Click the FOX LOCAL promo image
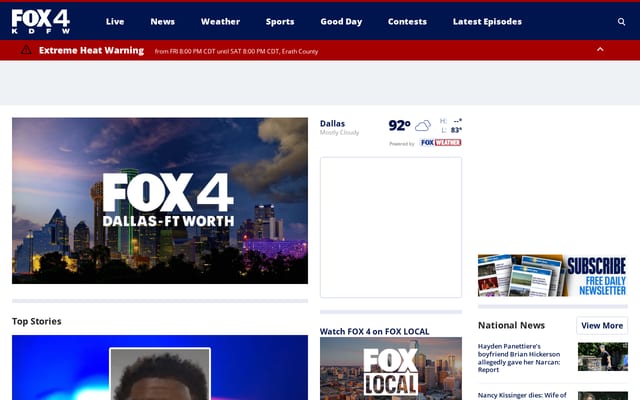The image size is (640, 400). tap(391, 369)
